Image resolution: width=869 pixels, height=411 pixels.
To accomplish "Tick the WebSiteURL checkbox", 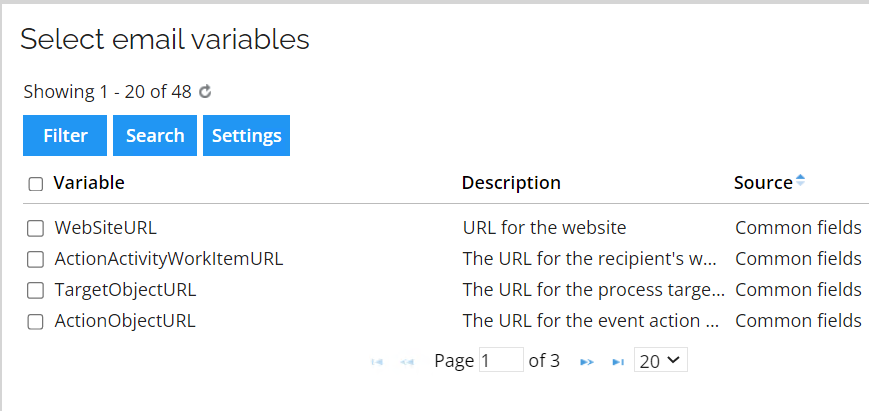I will click(35, 228).
